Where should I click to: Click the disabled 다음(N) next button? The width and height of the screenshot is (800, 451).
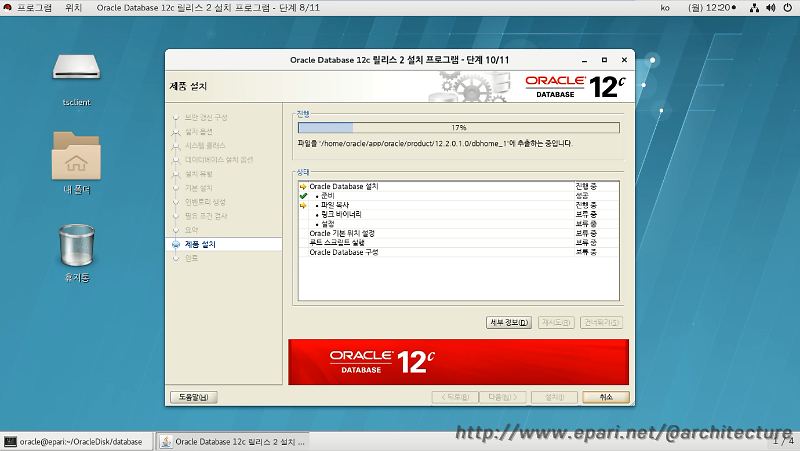503,397
